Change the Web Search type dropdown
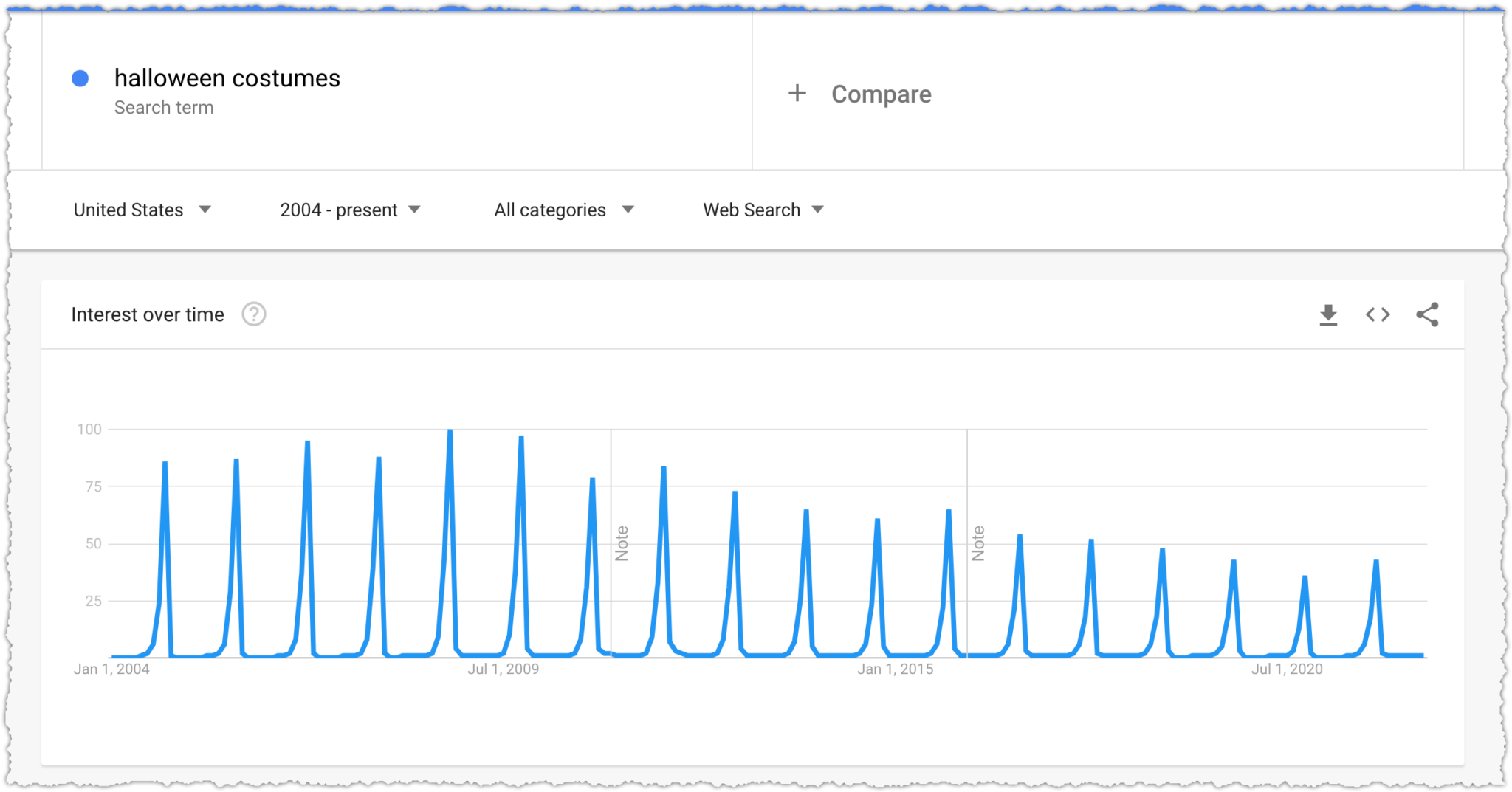1512x792 pixels. pyautogui.click(x=763, y=210)
